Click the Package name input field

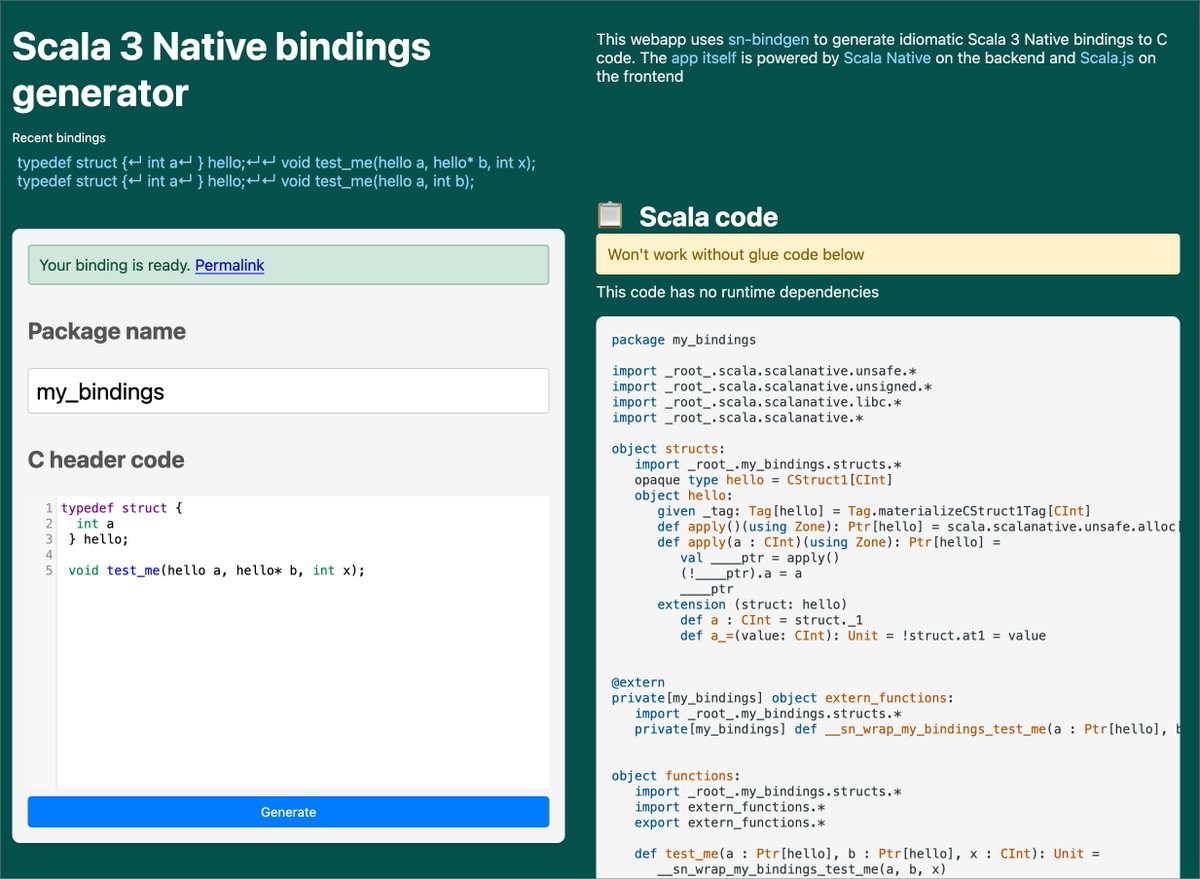pos(288,391)
